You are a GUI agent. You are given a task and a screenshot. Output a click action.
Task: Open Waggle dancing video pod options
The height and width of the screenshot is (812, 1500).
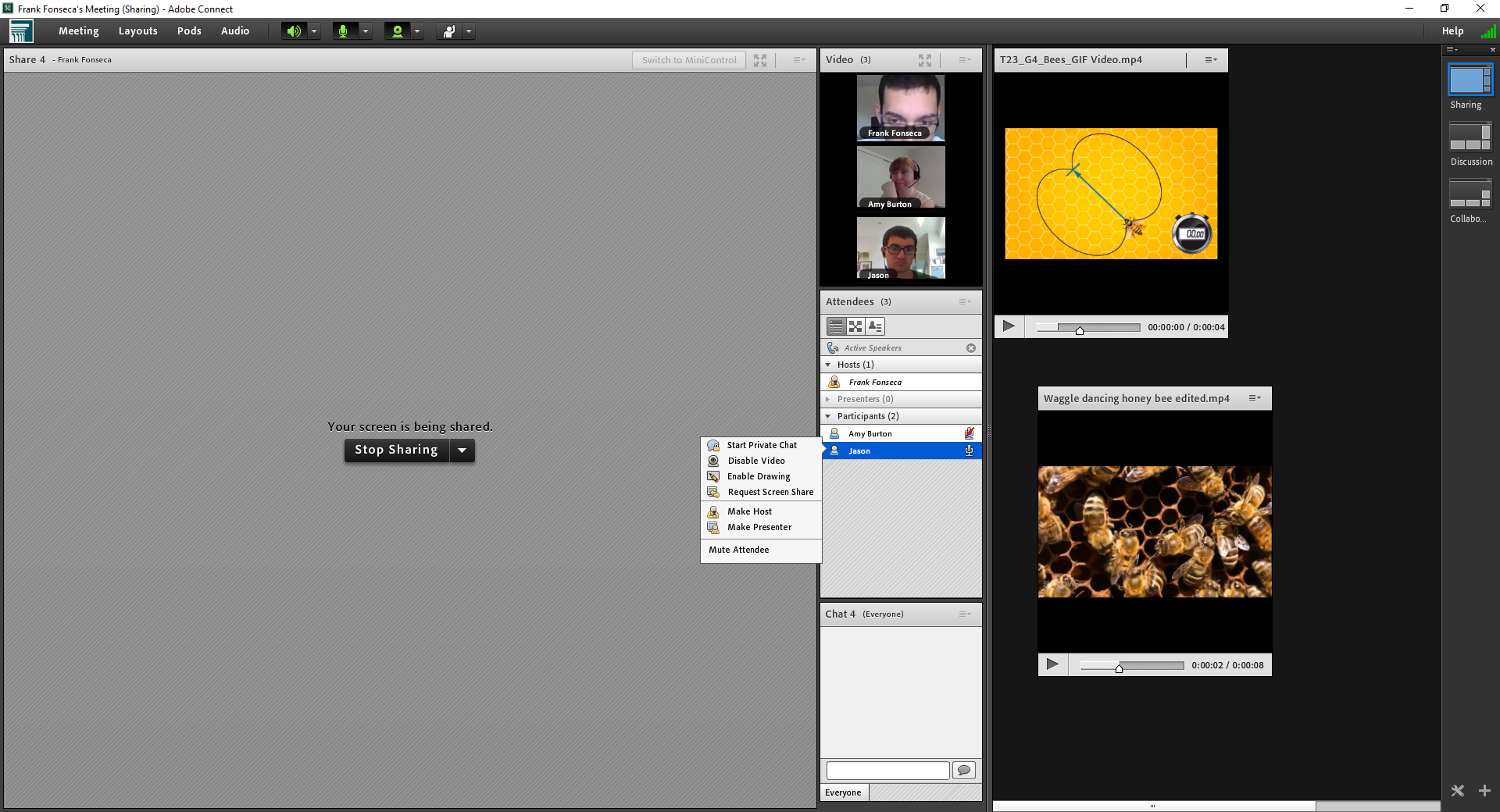[1255, 398]
